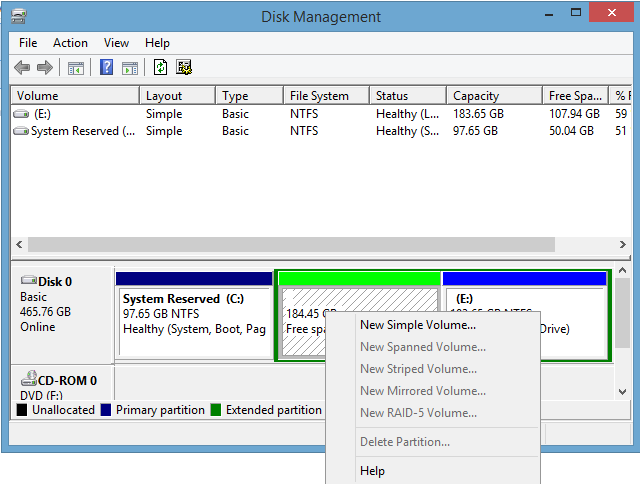Click the grayed-out Delete Partition... entry
Viewport: 640px width, 484px height.
[433, 442]
